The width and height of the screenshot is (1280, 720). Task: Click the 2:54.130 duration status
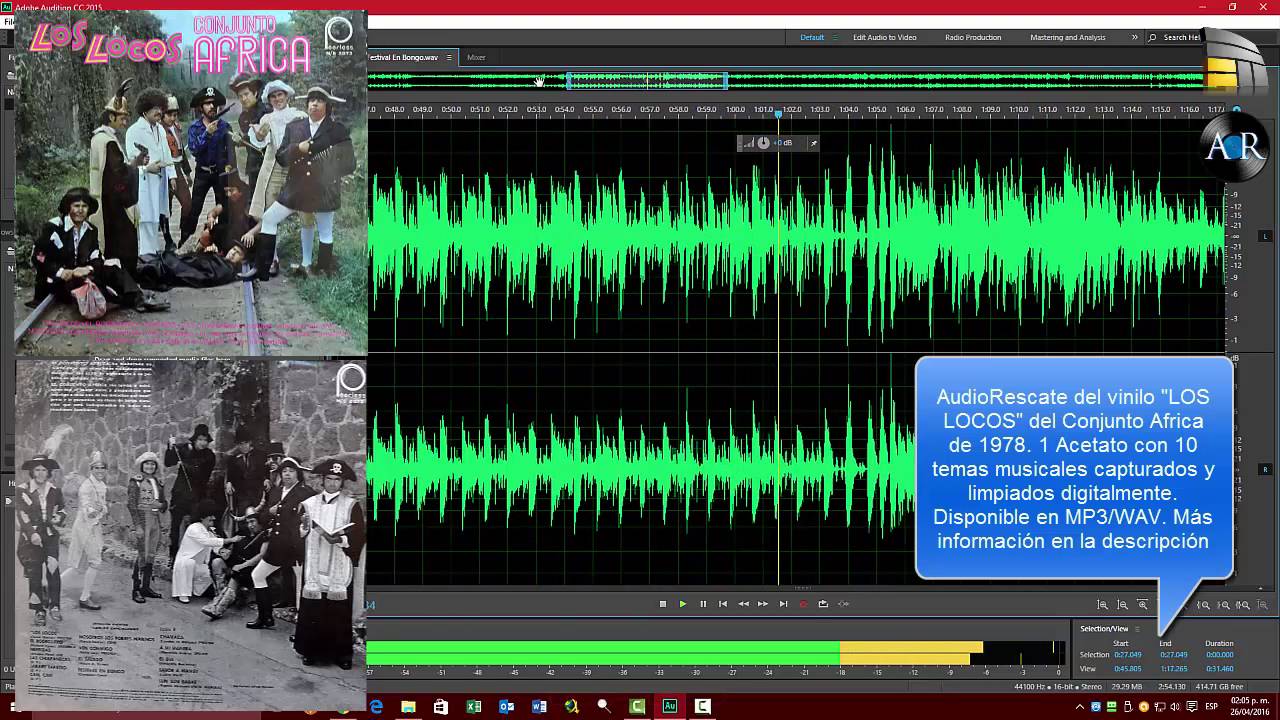coord(1172,687)
